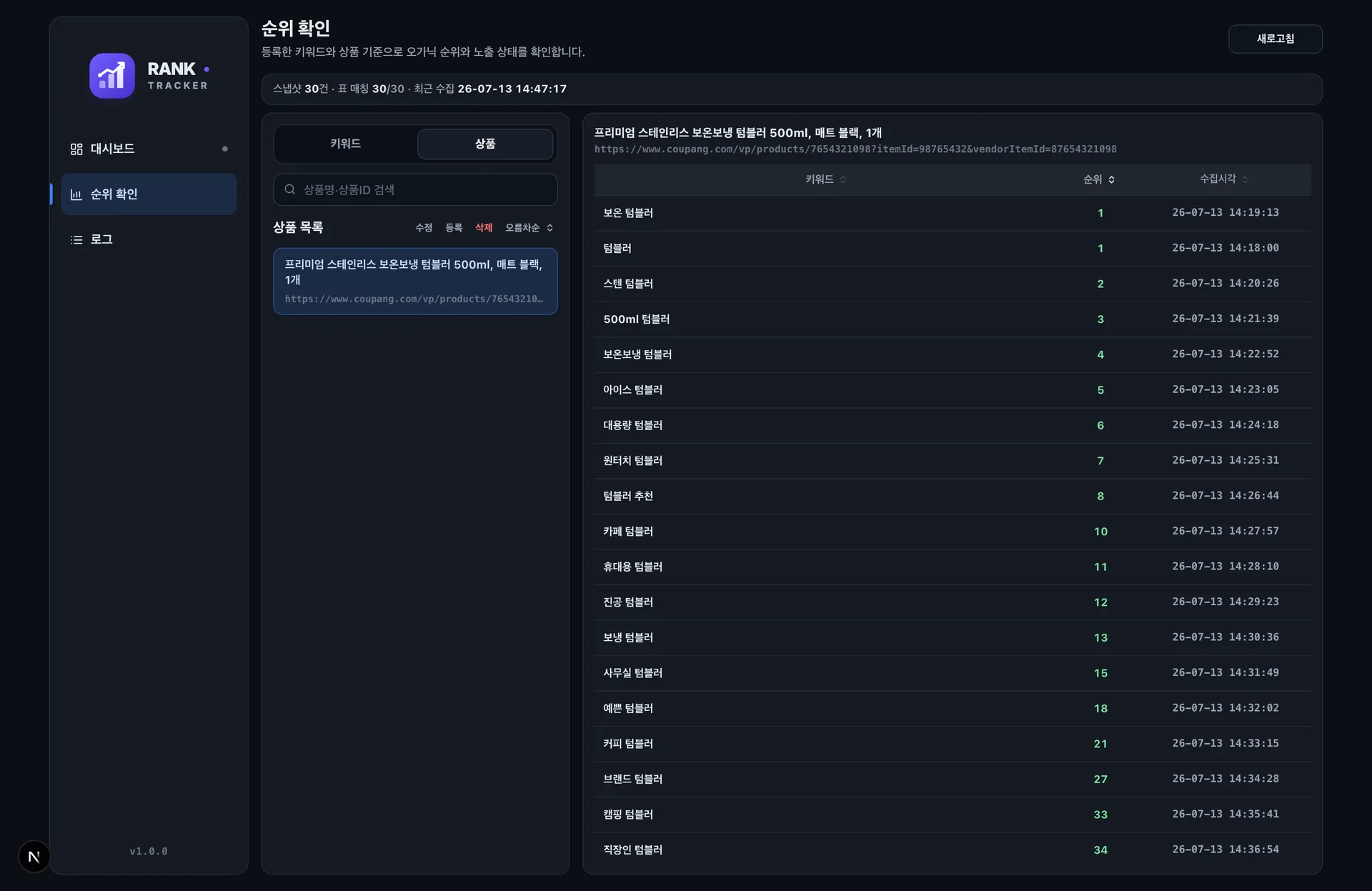Image resolution: width=1372 pixels, height=891 pixels.
Task: Open the 로그 menu item
Action: (149, 239)
